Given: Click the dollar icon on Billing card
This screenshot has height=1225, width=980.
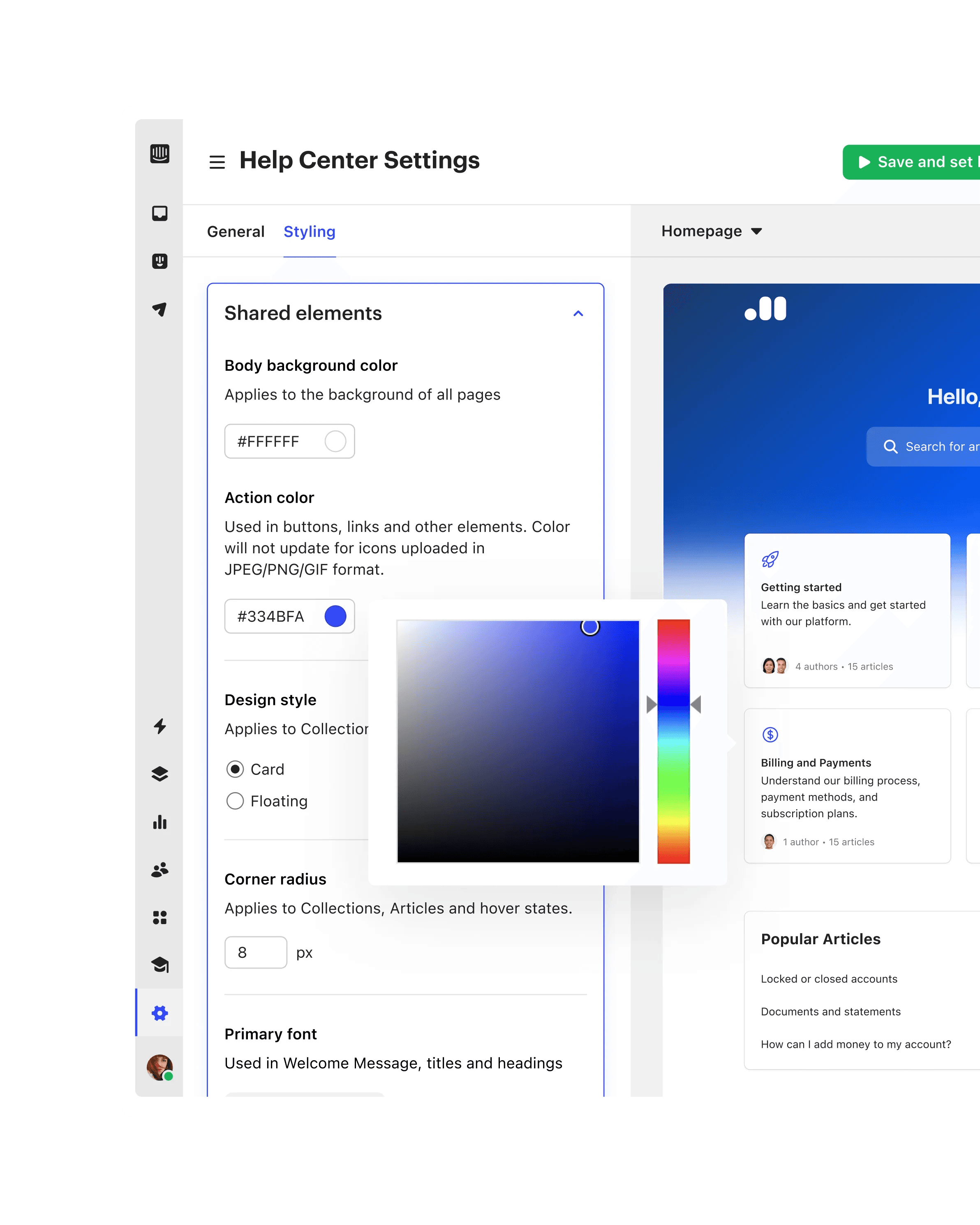Looking at the screenshot, I should point(770,735).
